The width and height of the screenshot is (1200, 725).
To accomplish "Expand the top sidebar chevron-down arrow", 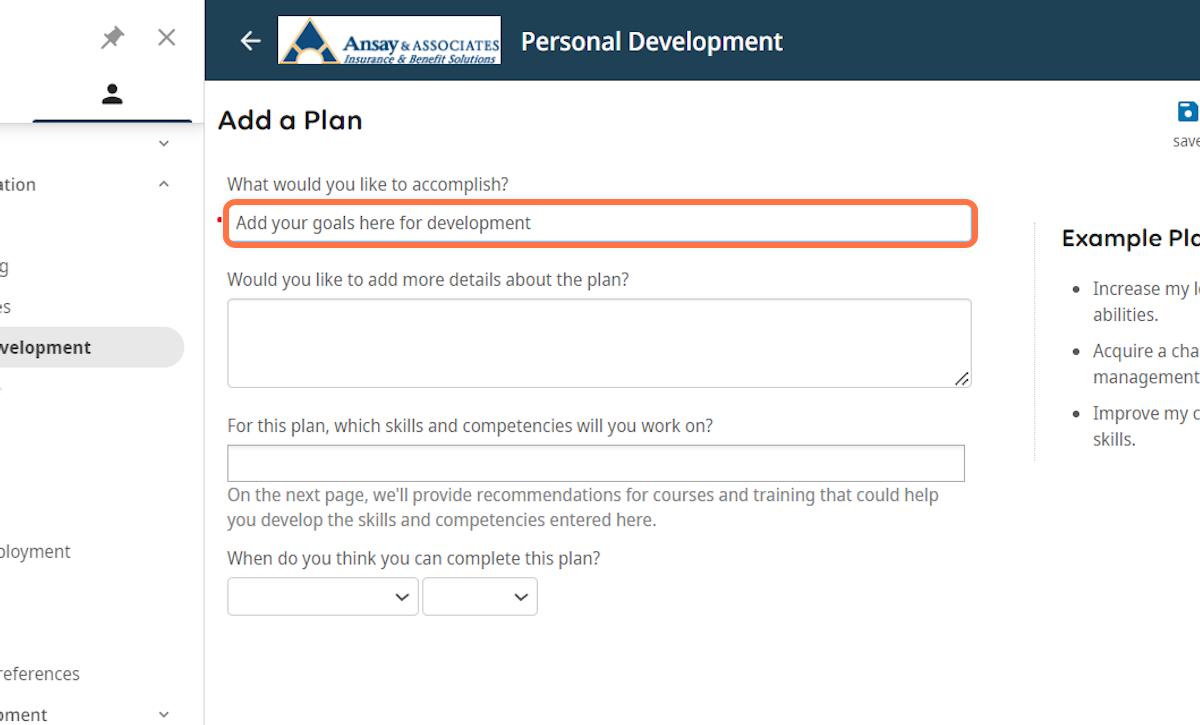I will coord(165,144).
